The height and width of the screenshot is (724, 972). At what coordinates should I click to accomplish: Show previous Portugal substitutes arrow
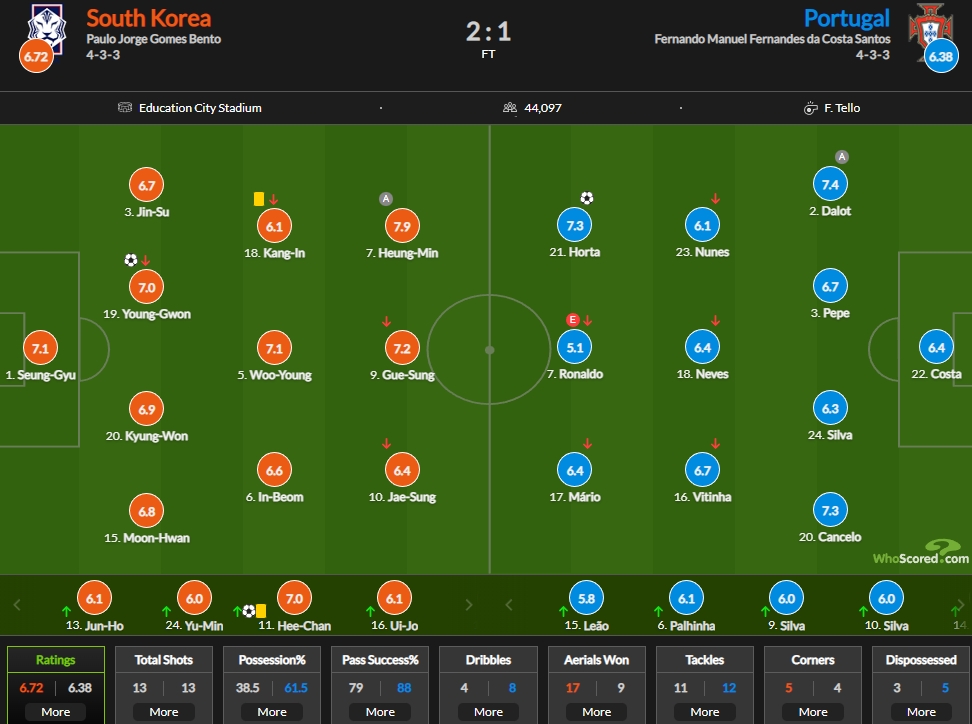(x=509, y=604)
